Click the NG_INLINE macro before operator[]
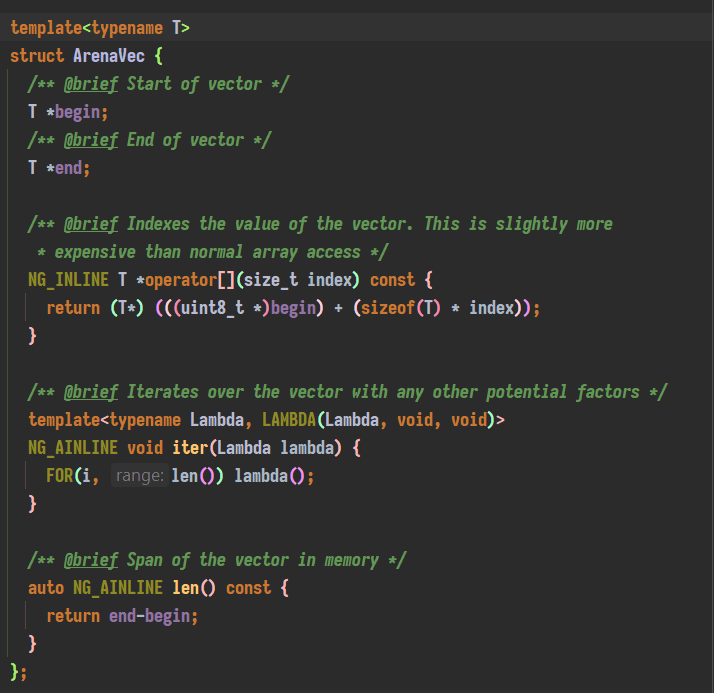 (x=68, y=280)
